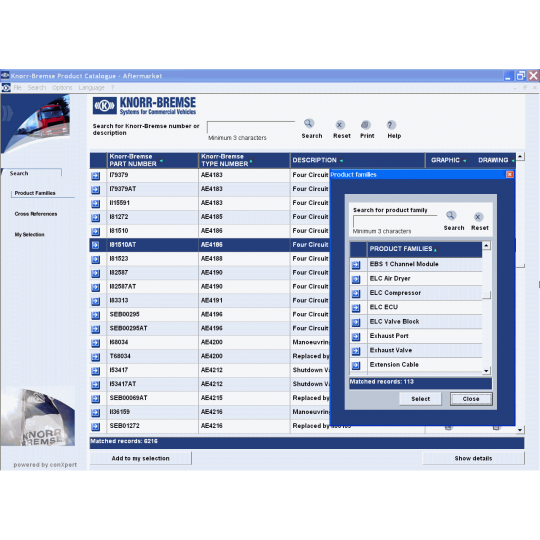Click the Show details button
The width and height of the screenshot is (540, 540).
pos(473,458)
